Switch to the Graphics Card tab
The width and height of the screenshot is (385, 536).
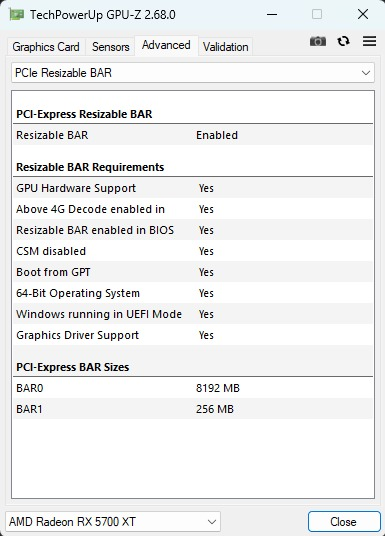coord(46,47)
